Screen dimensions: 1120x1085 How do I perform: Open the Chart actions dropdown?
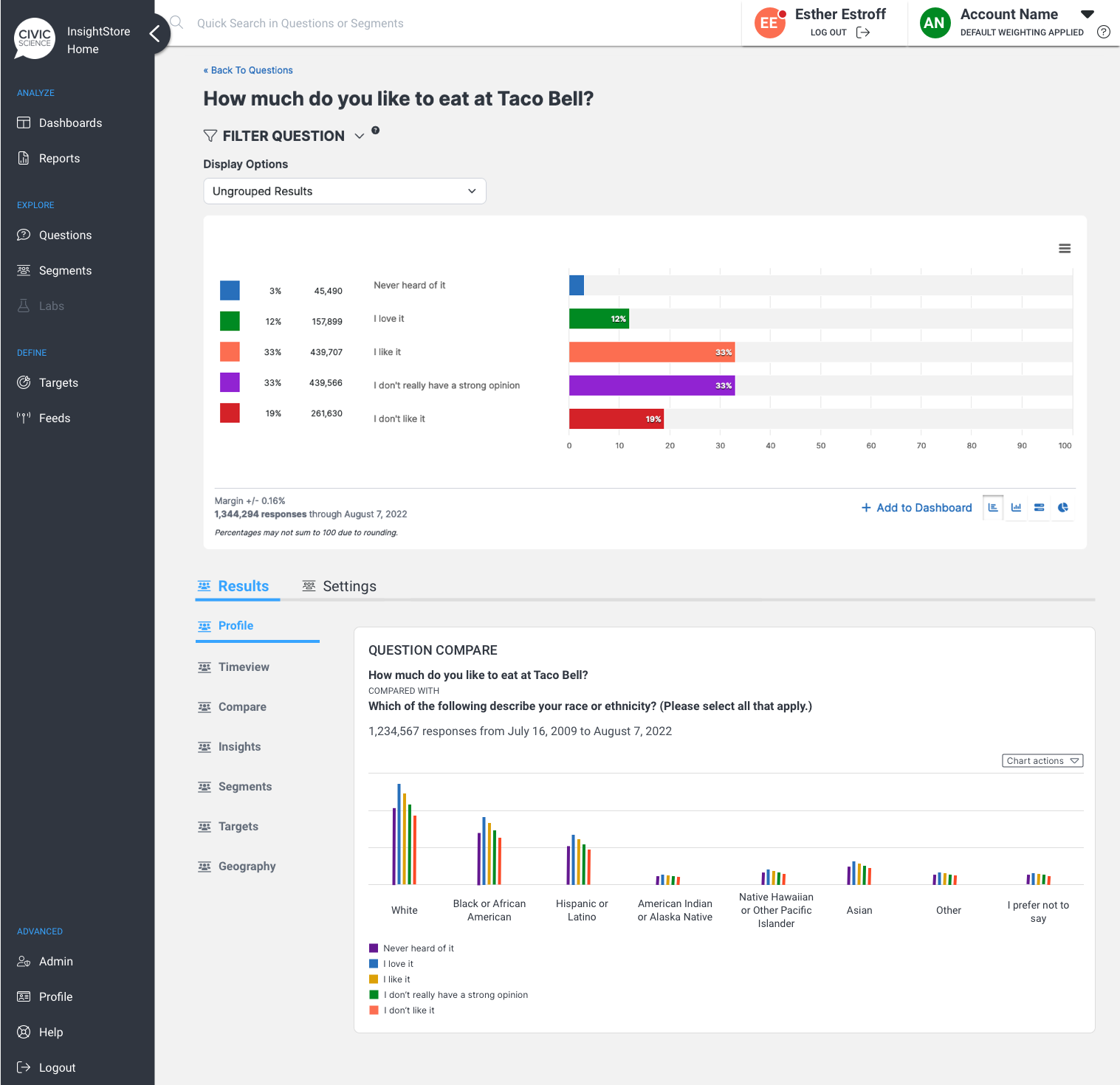click(x=1042, y=760)
